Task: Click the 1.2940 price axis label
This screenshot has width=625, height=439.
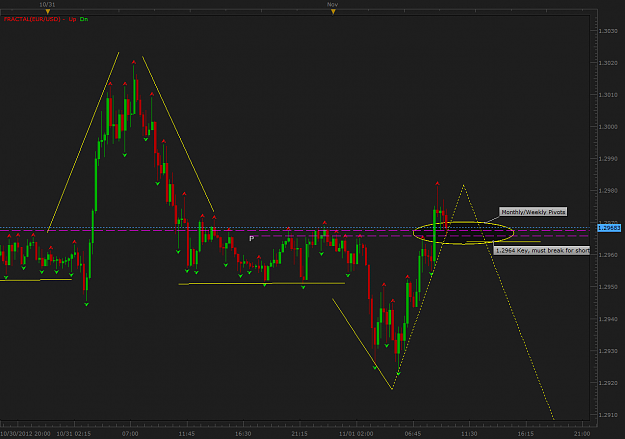Action: click(608, 319)
